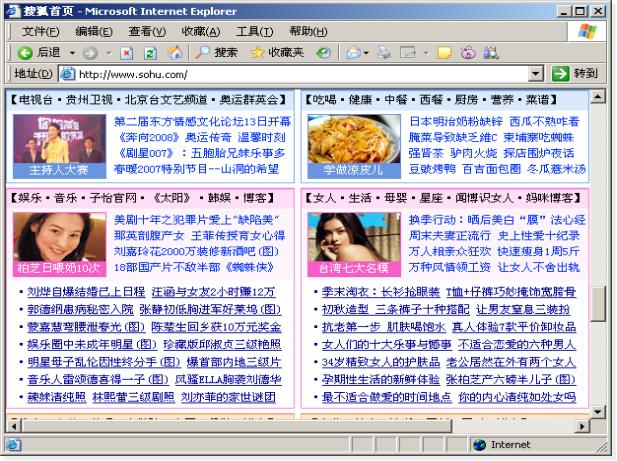Screen dimensions: 617x461
Task: Click the Windows flag logo
Action: pos(587,31)
